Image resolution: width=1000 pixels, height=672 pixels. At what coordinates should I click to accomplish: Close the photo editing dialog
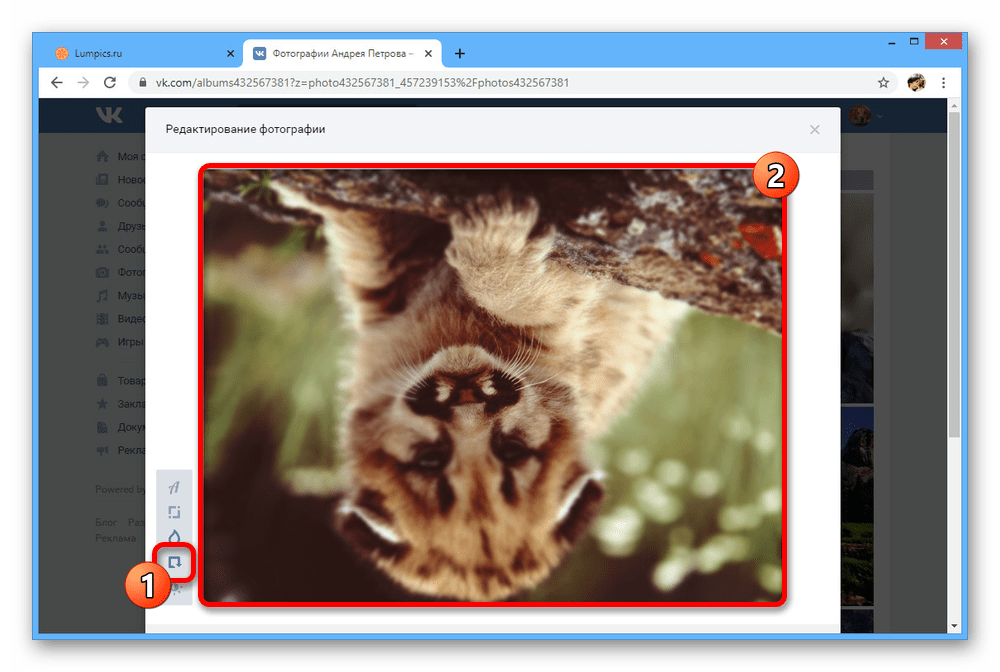point(814,129)
